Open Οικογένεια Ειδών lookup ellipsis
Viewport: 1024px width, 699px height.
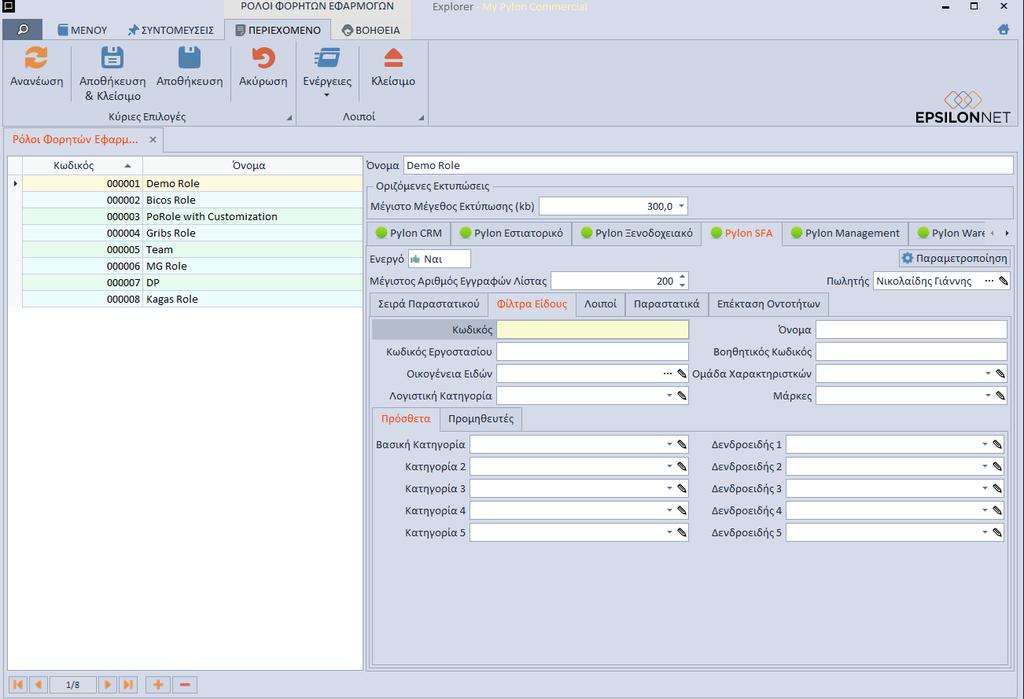point(667,374)
